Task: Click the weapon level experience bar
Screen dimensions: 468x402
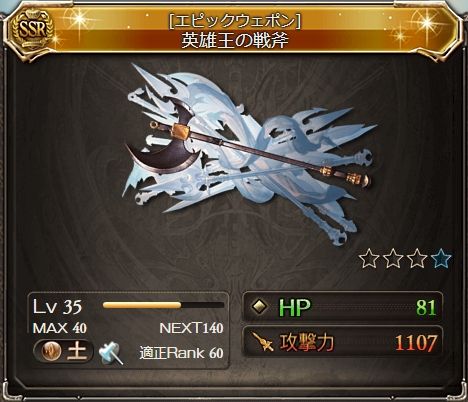Action: tap(163, 305)
